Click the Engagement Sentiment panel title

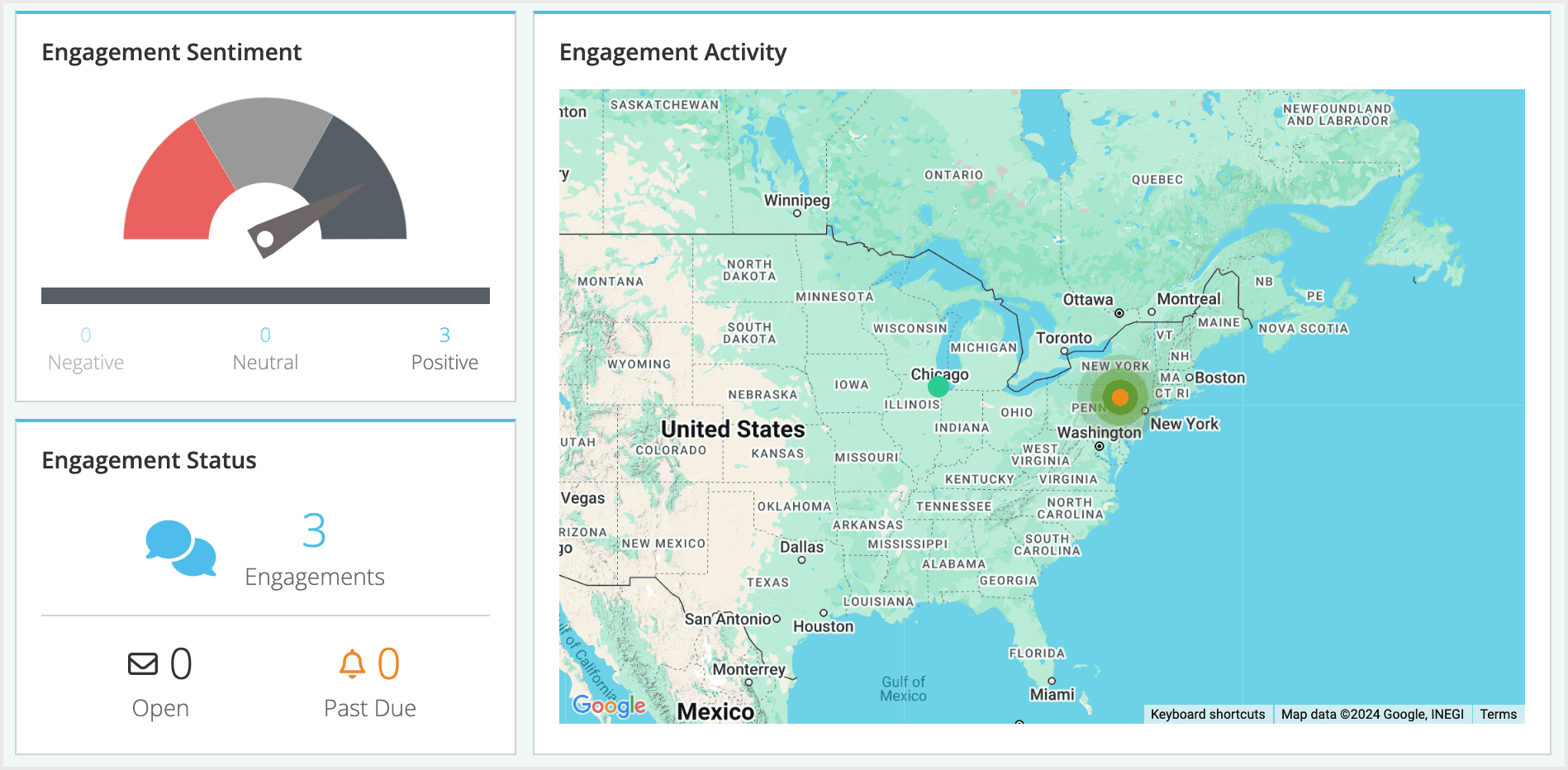[172, 51]
